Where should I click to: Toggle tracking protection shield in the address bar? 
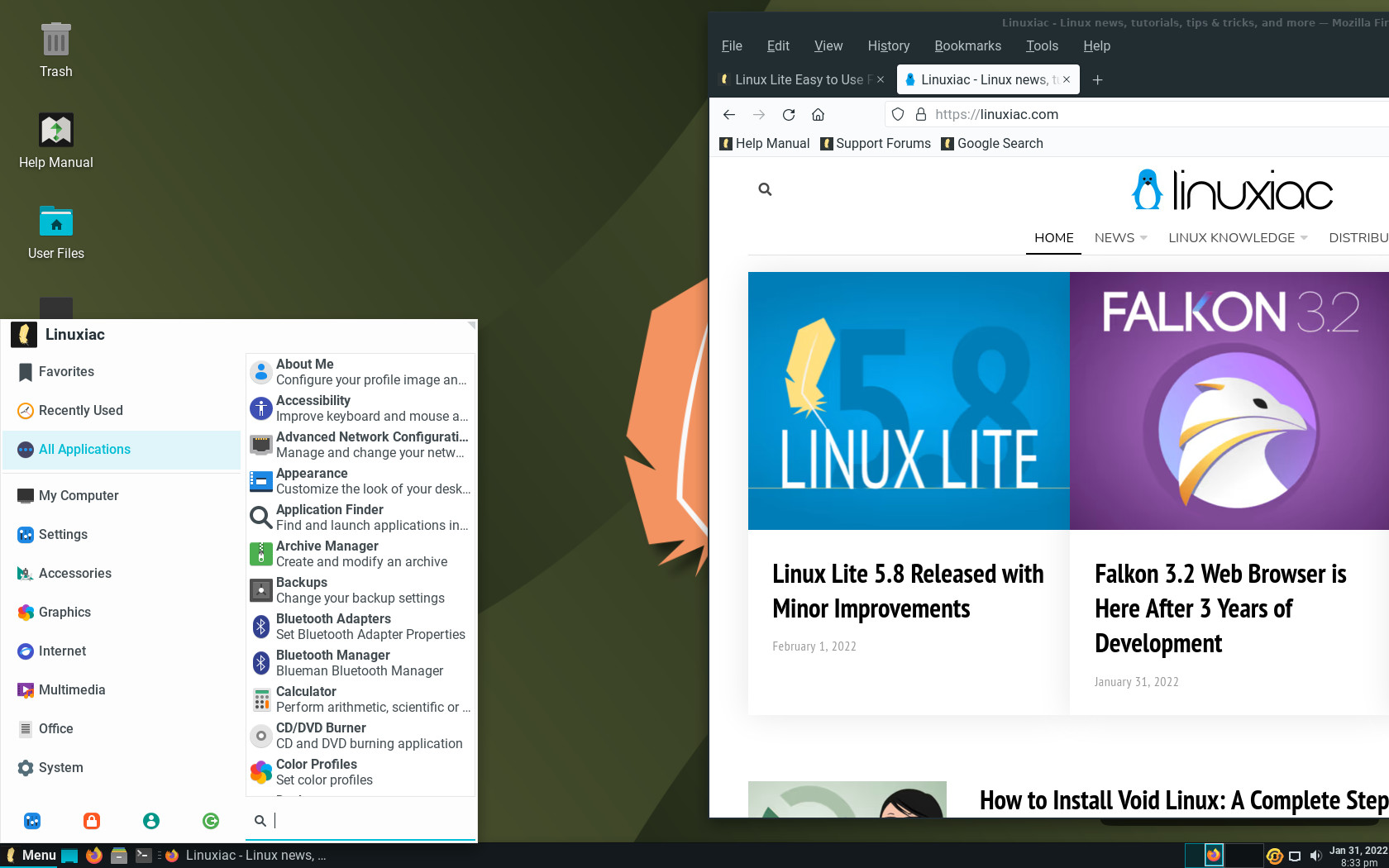[897, 114]
